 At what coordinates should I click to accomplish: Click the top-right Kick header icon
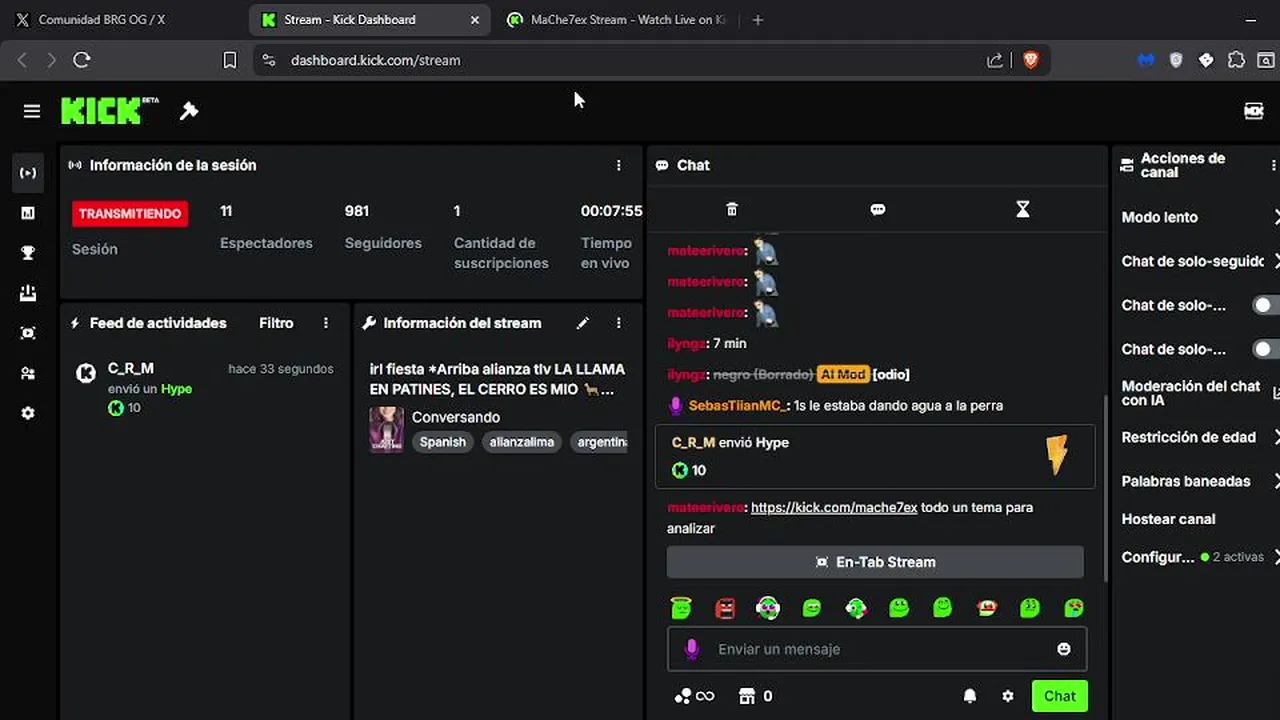pyautogui.click(x=1254, y=111)
